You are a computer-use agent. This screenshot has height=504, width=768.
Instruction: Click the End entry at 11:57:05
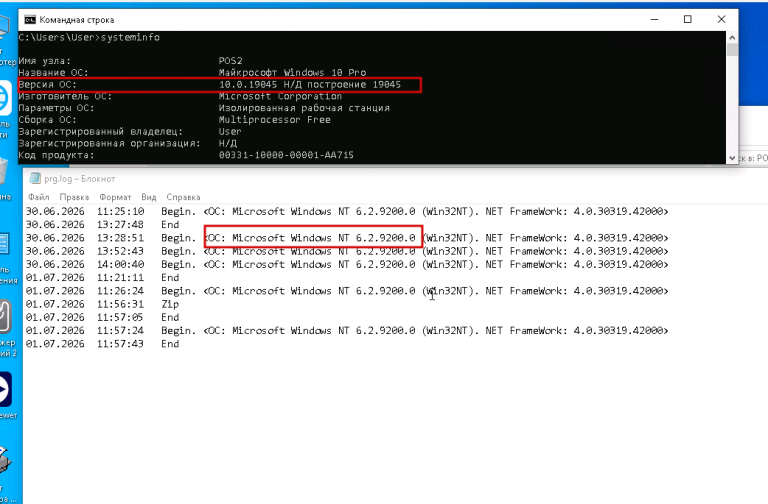pyautogui.click(x=170, y=317)
